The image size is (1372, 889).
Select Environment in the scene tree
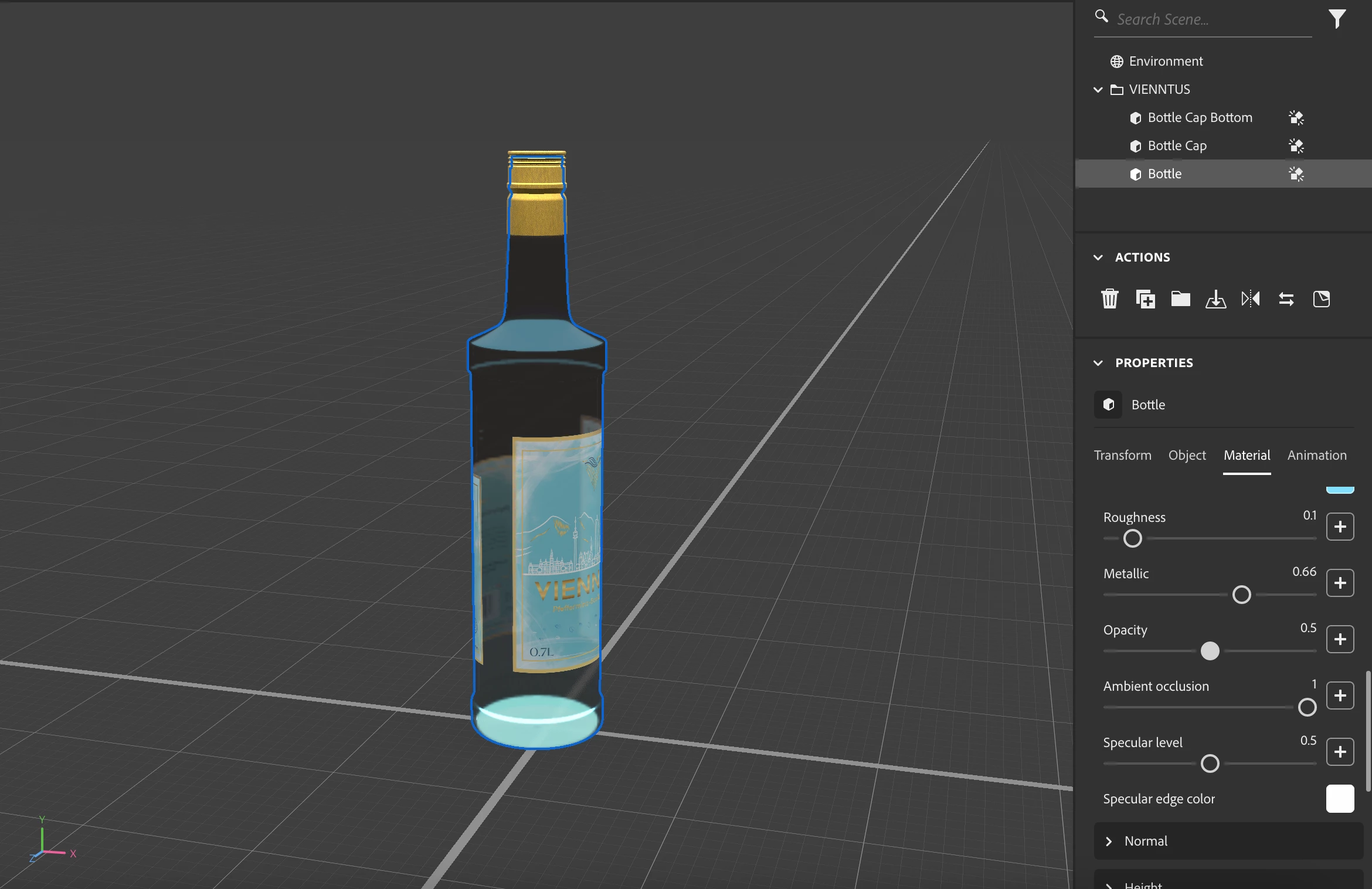[x=1165, y=62]
